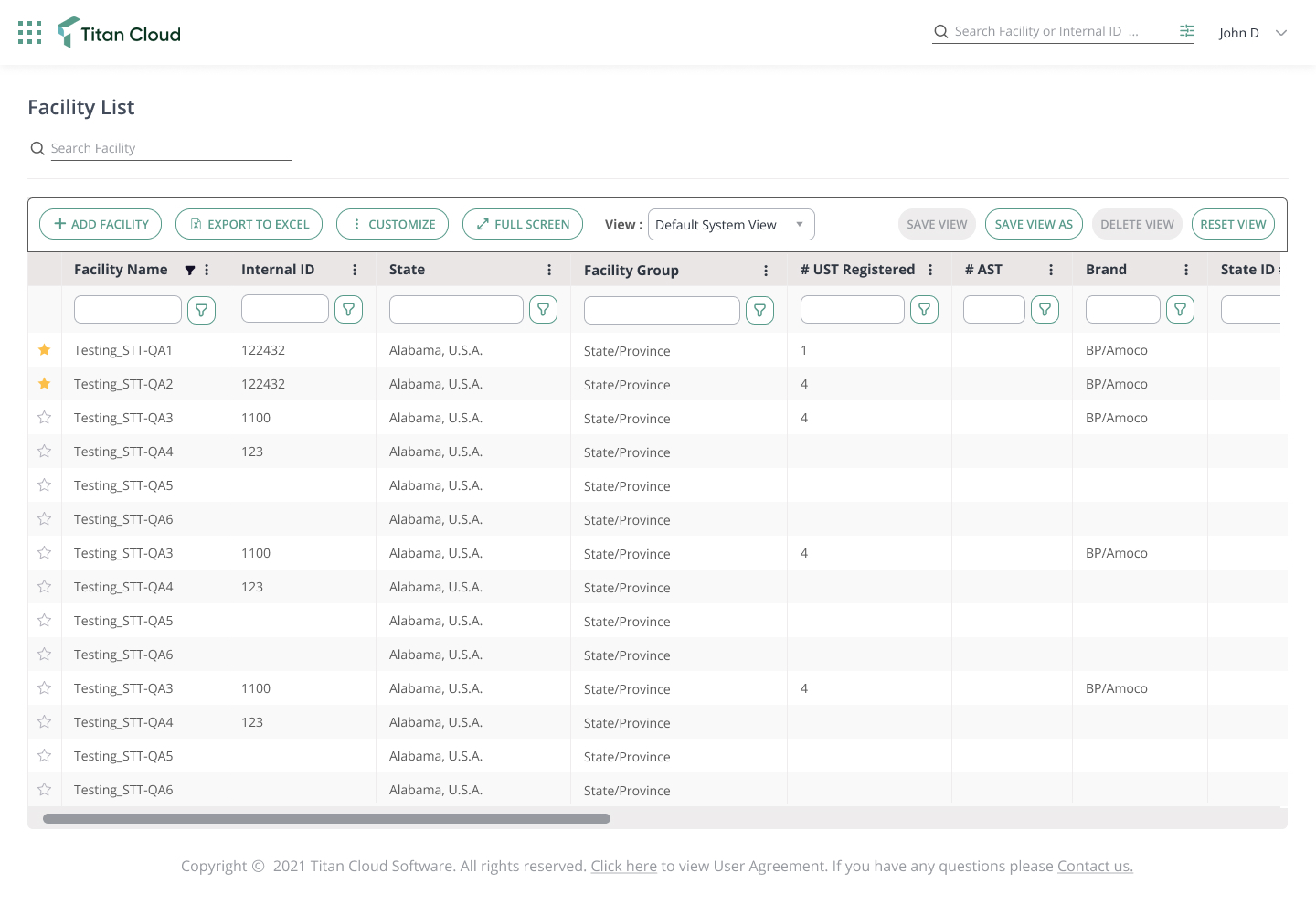
Task: Click Save View As button
Action: [x=1034, y=224]
